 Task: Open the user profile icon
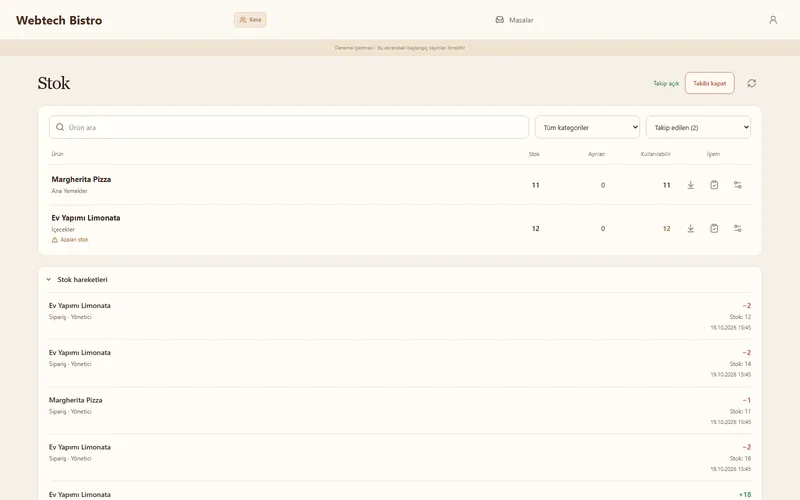point(773,20)
